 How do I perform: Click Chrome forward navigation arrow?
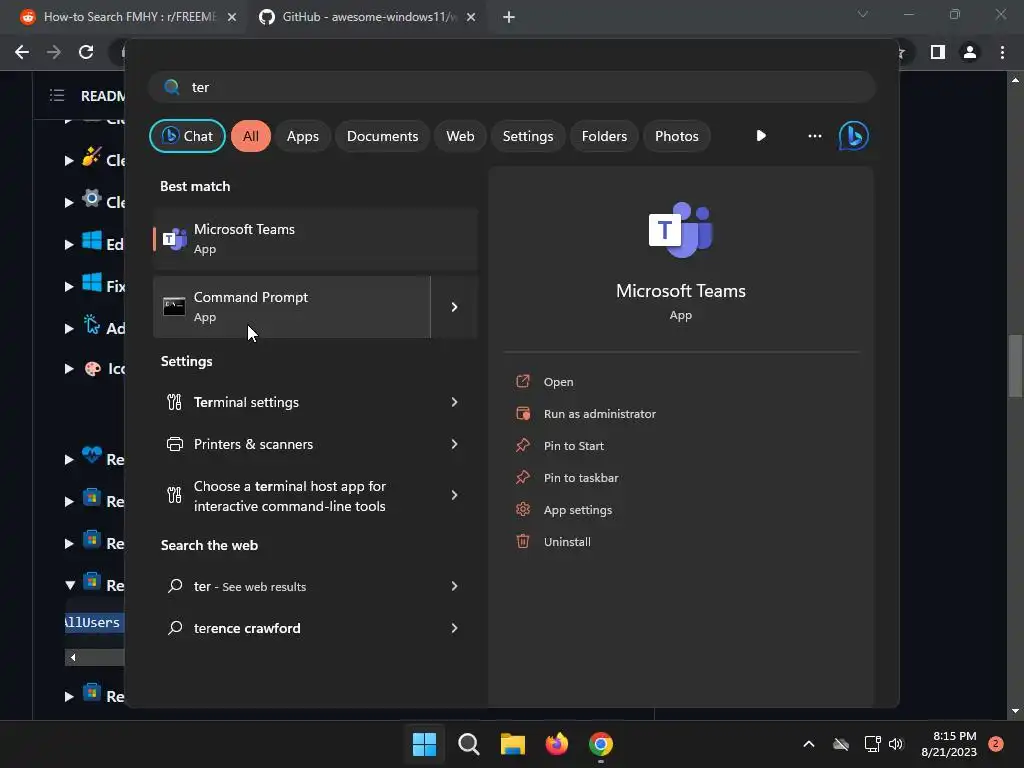tap(54, 52)
